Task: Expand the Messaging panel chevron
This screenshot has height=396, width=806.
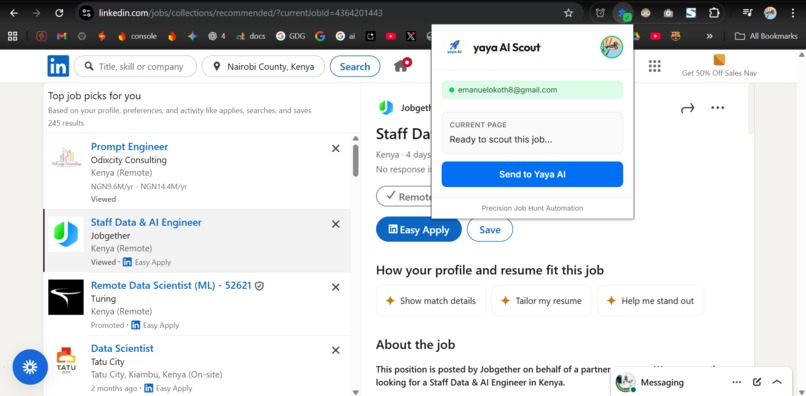Action: coord(777,382)
